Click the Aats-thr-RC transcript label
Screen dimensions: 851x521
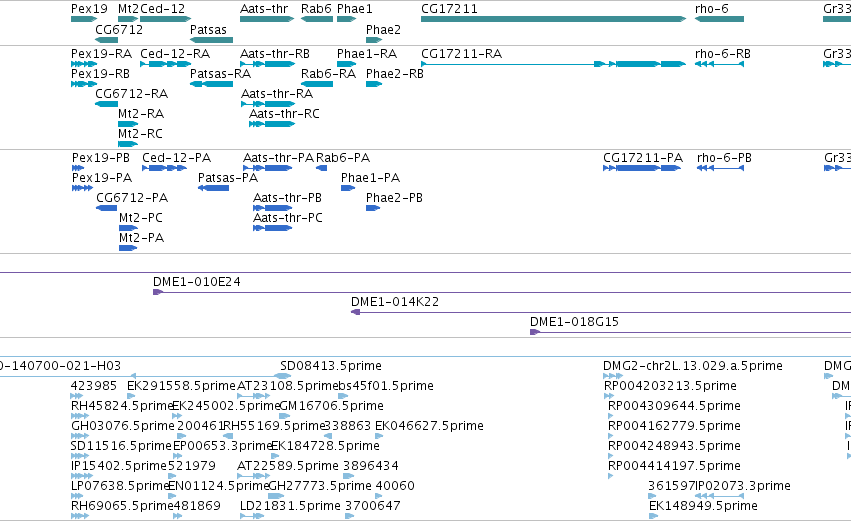[284, 114]
